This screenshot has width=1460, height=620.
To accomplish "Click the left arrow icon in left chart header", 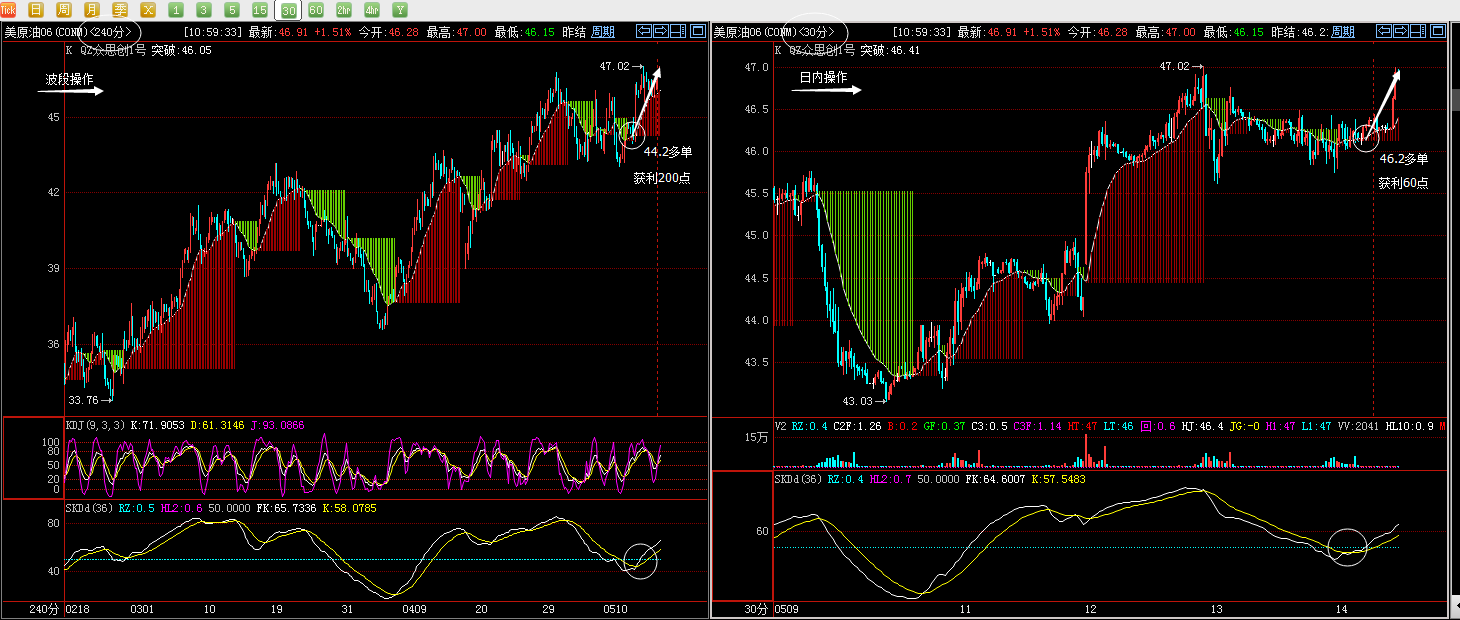I will coord(644,32).
